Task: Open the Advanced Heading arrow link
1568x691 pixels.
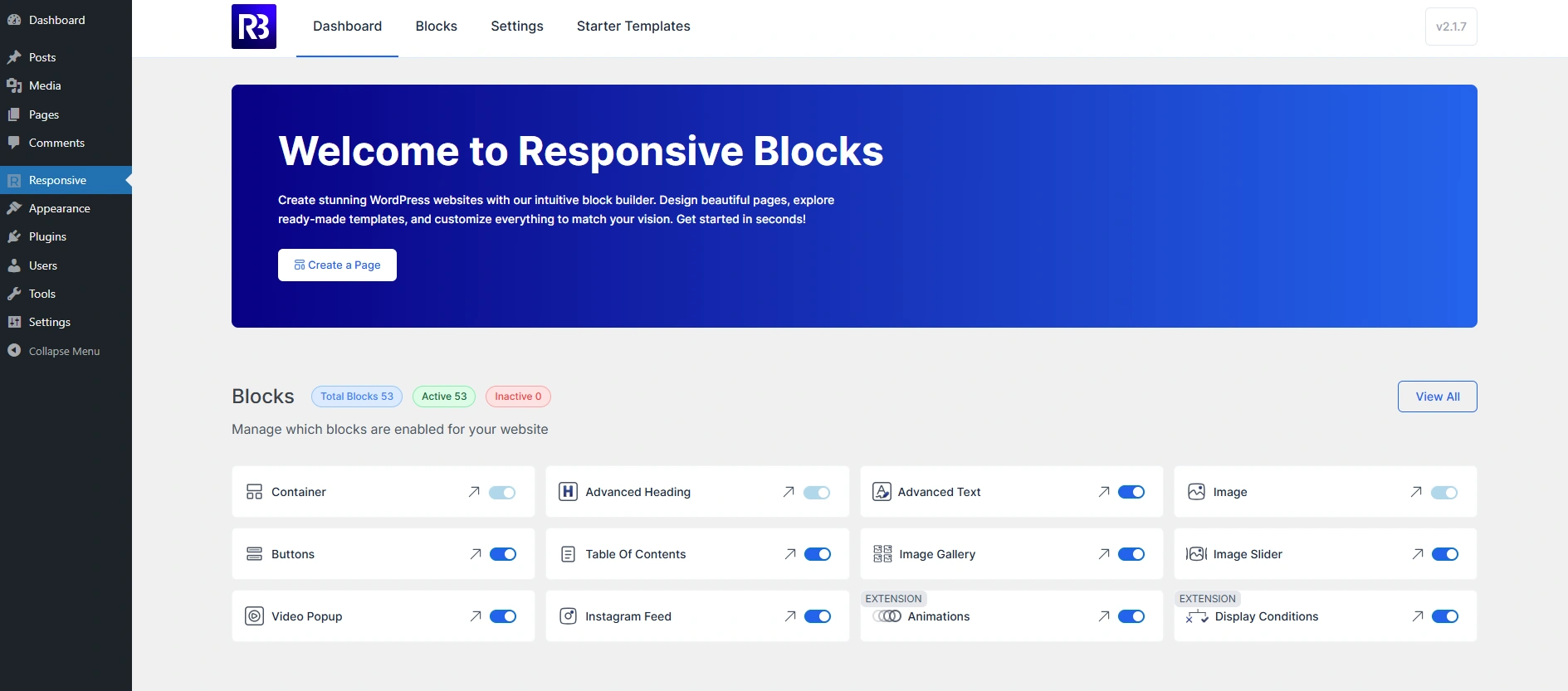Action: [789, 492]
